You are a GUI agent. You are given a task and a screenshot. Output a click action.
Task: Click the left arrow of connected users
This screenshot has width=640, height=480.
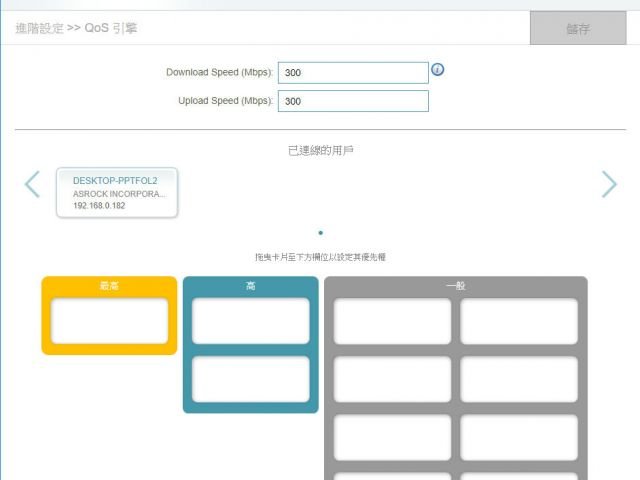click(x=32, y=184)
